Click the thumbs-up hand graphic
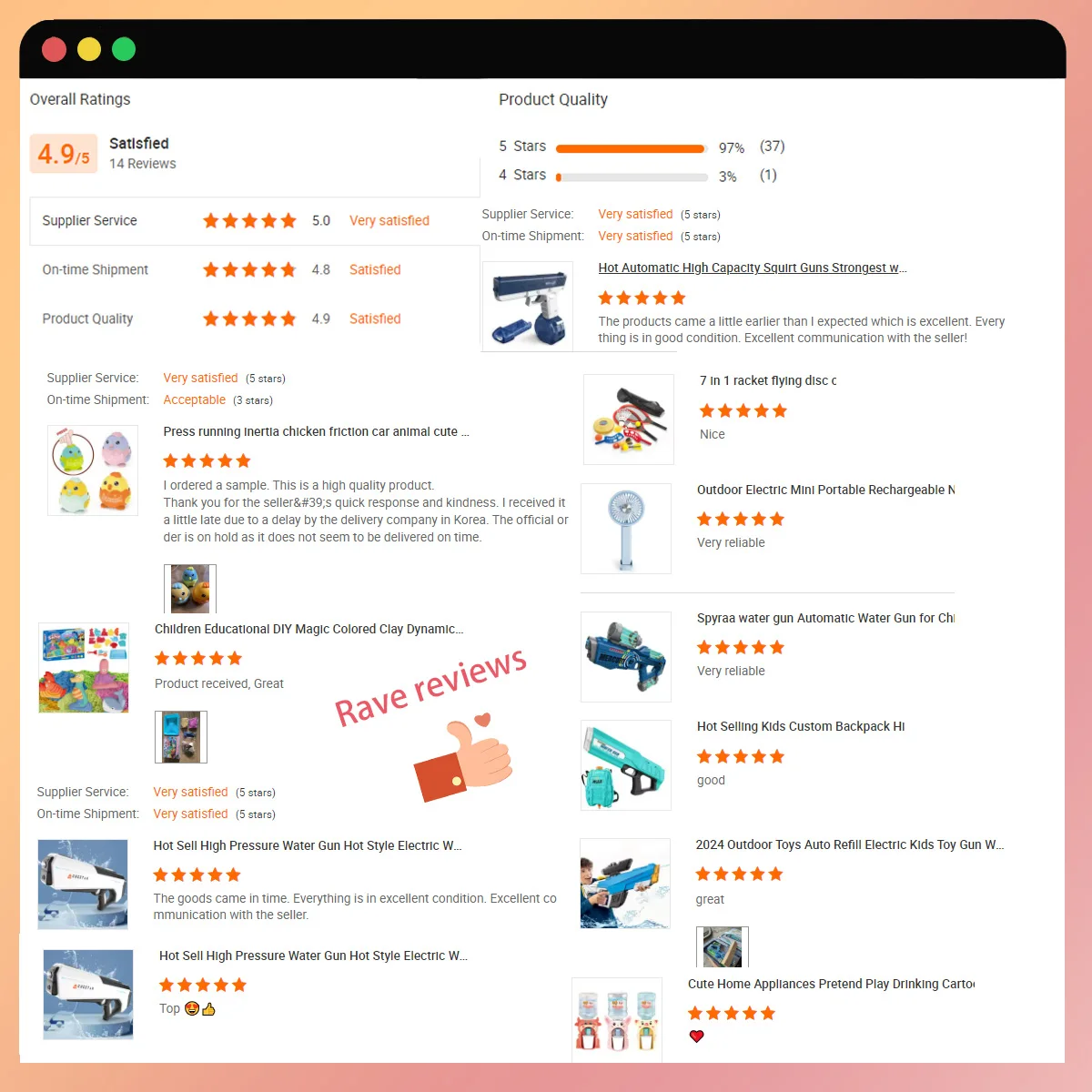The height and width of the screenshot is (1092, 1092). point(463,755)
